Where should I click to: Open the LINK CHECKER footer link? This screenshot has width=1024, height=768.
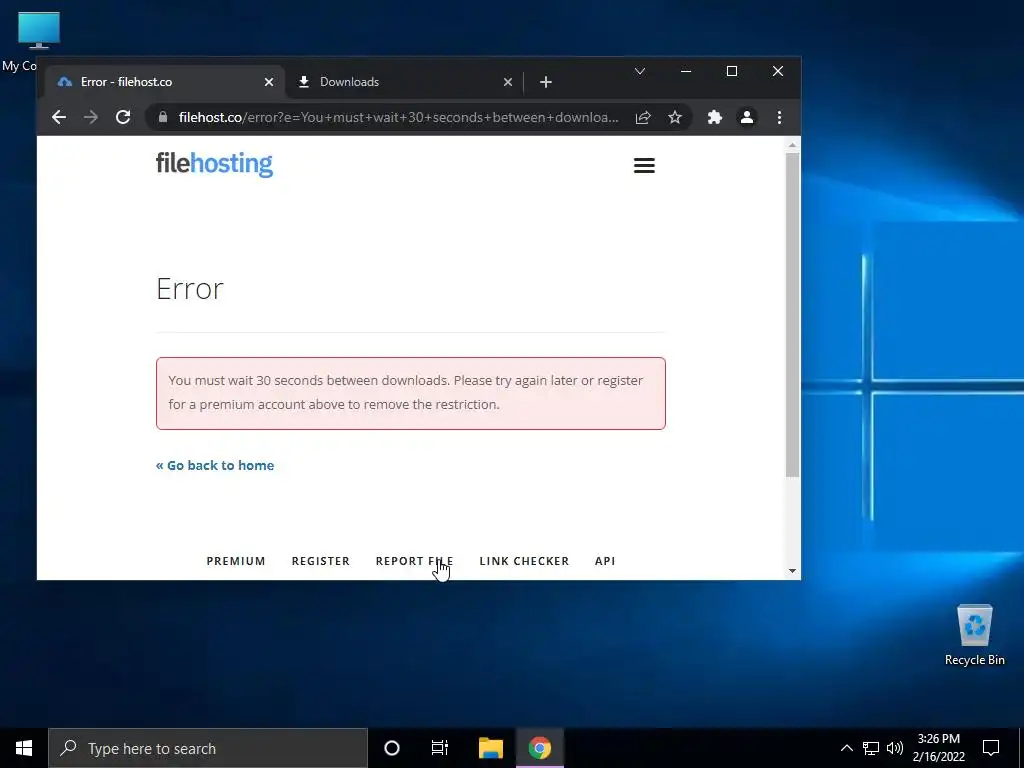(x=524, y=561)
